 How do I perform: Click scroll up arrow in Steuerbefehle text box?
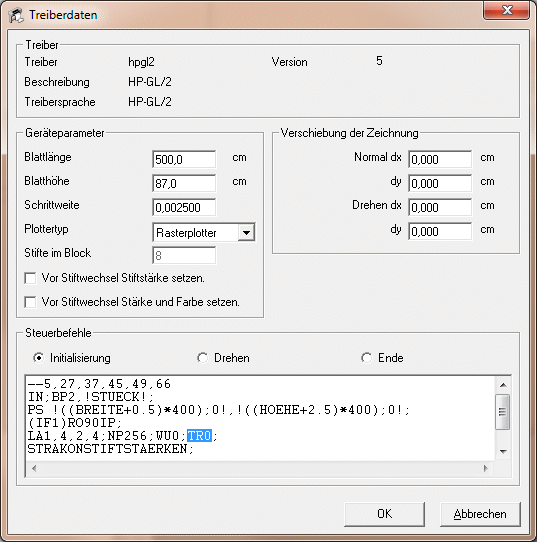point(503,385)
